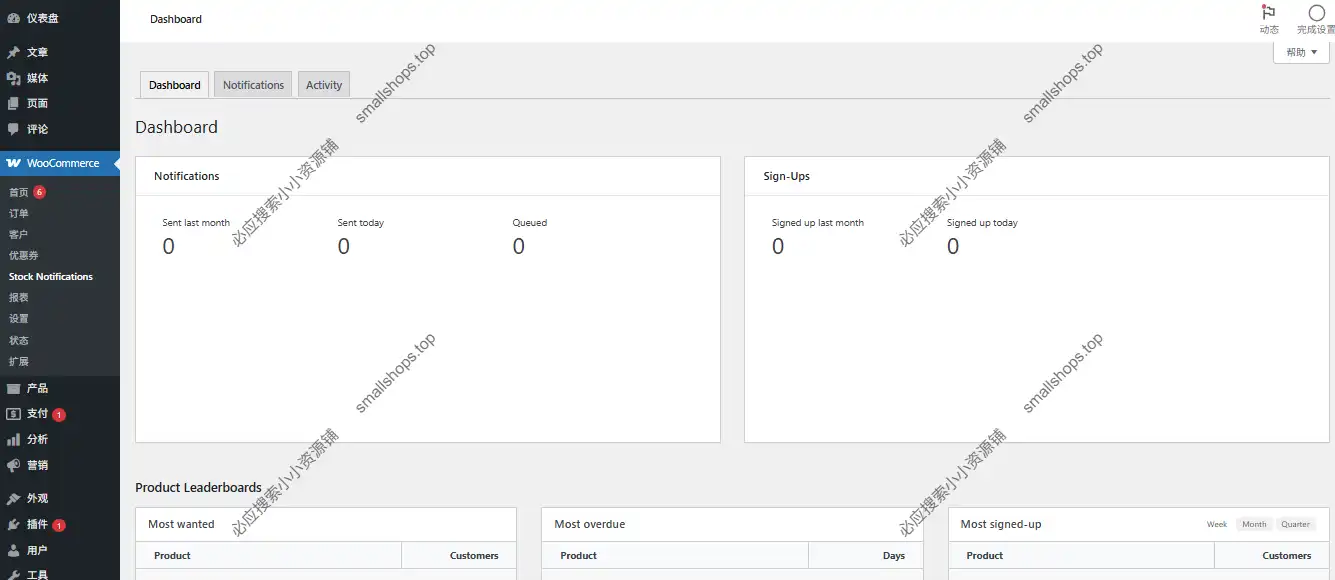
Task: Select Month view in Most signed-up panel
Action: point(1253,524)
